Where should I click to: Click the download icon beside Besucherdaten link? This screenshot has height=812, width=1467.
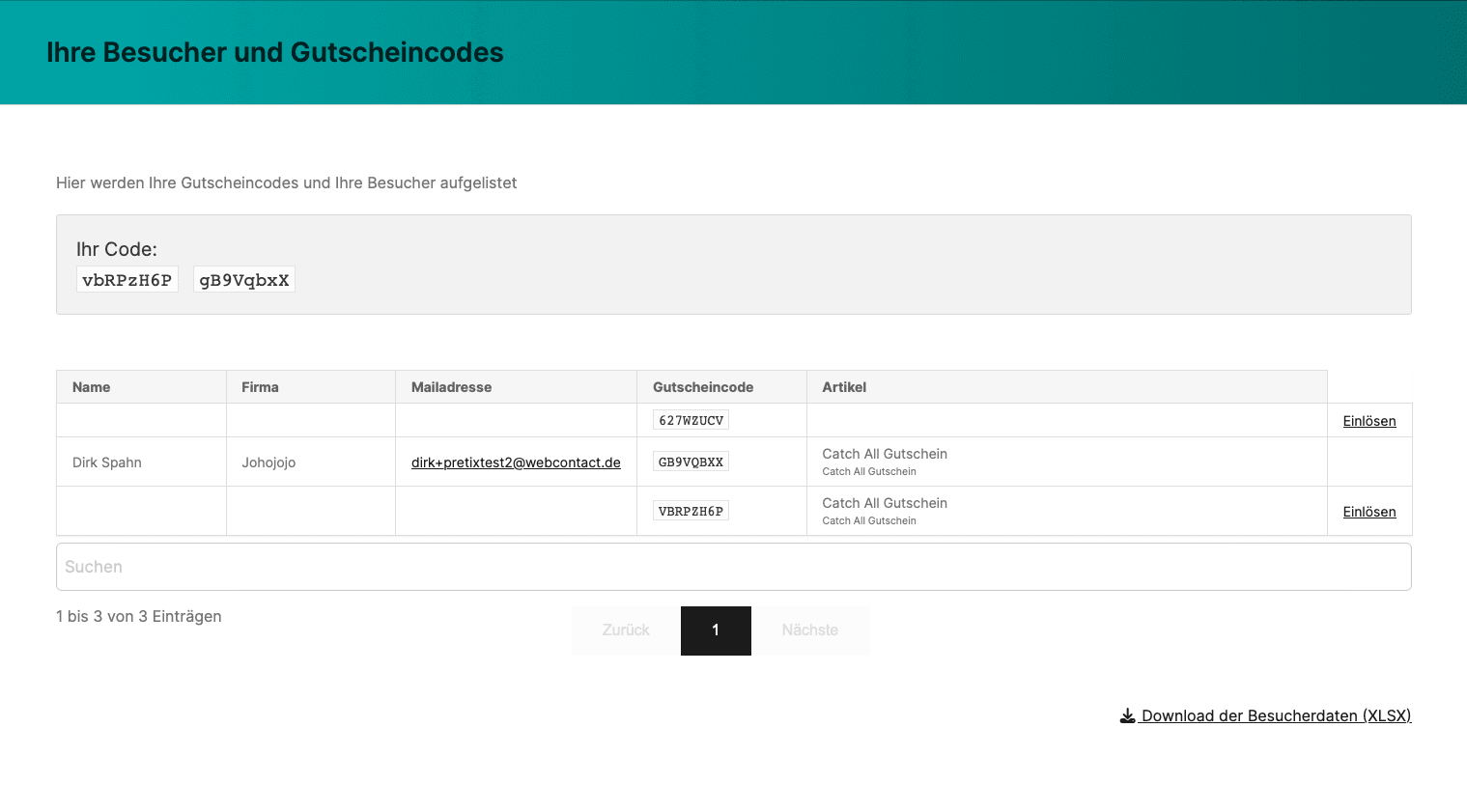point(1127,715)
